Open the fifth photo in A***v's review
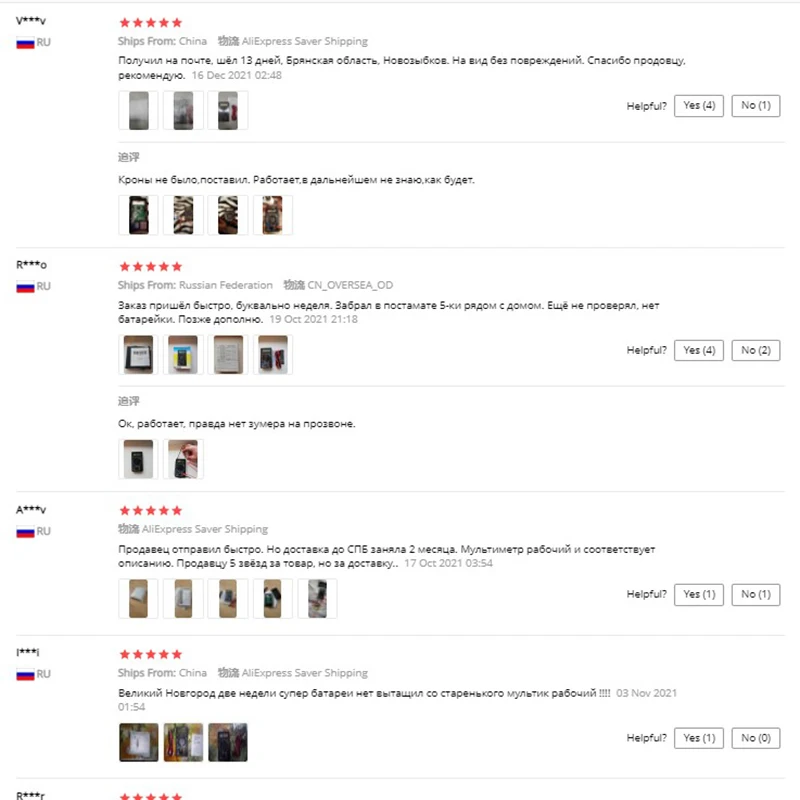Screen dimensions: 800x800 (x=317, y=598)
